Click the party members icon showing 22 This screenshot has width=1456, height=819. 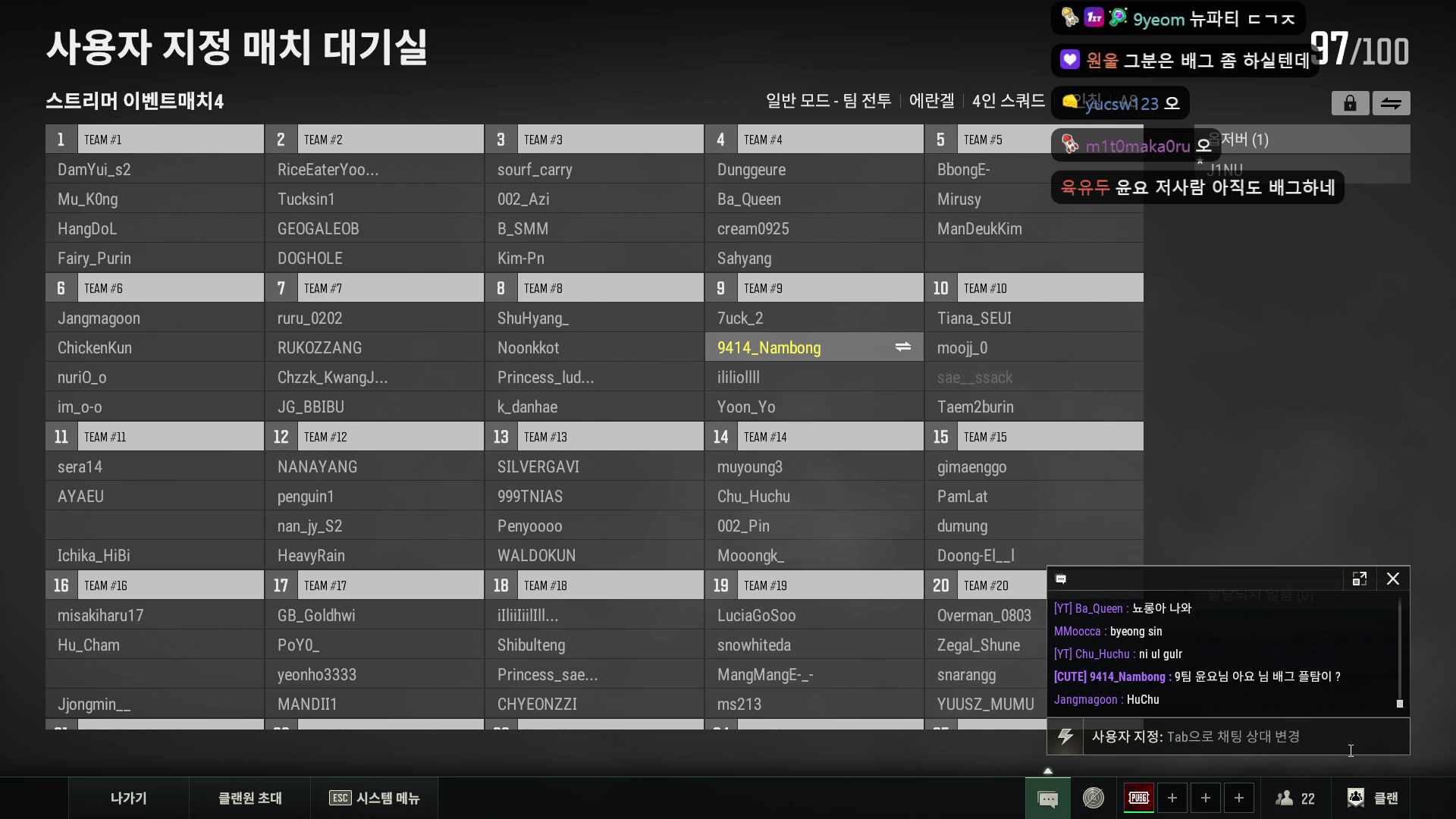click(x=1295, y=798)
